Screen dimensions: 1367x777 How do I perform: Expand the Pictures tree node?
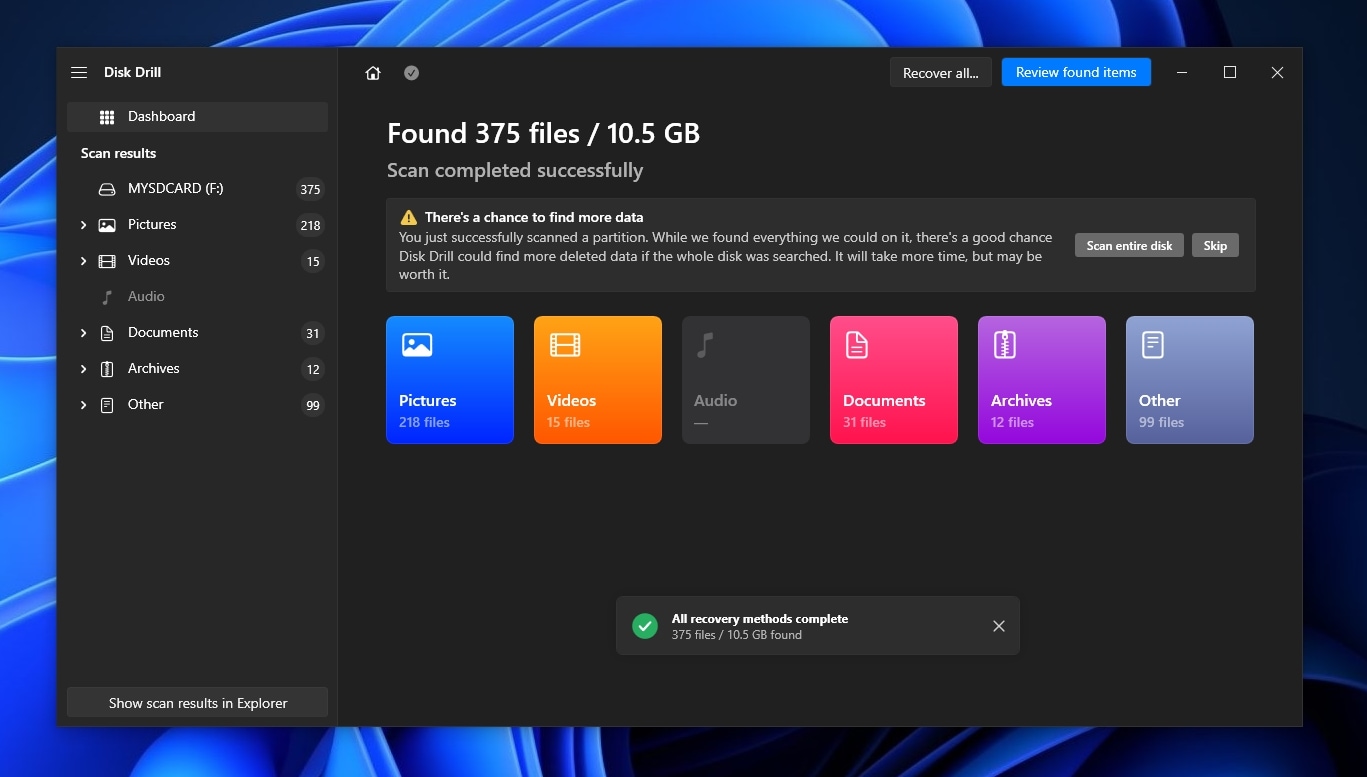click(83, 225)
